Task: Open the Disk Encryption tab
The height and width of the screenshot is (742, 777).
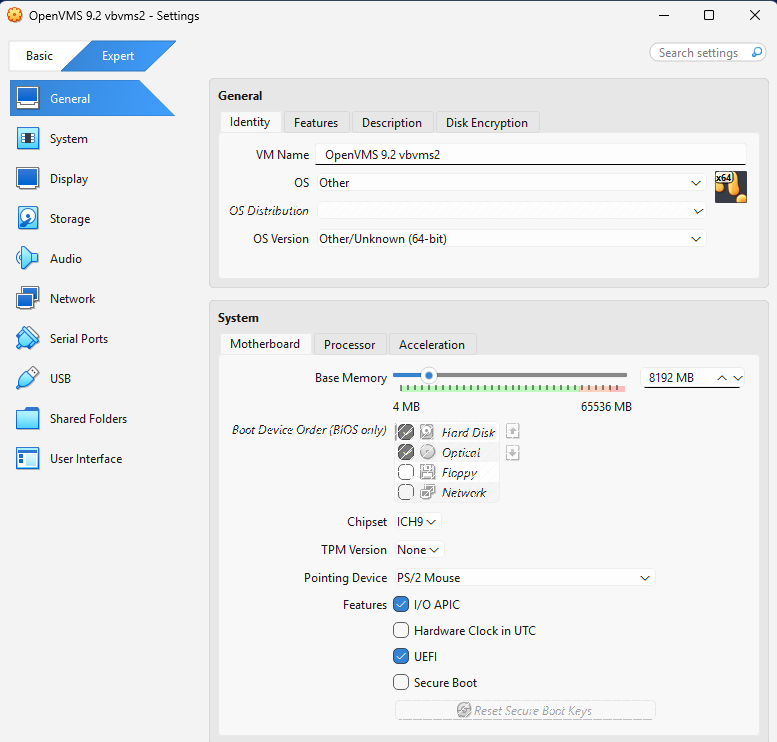Action: (487, 122)
